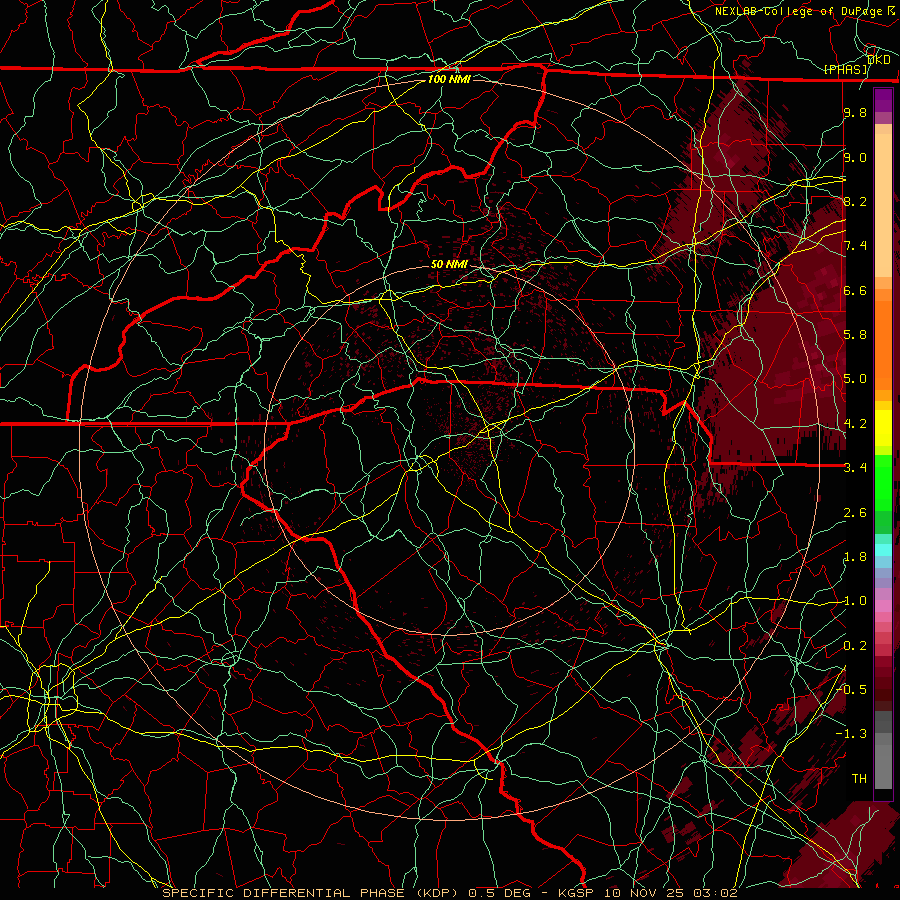
Task: Click the 1.8 legend value
Action: tap(855, 557)
